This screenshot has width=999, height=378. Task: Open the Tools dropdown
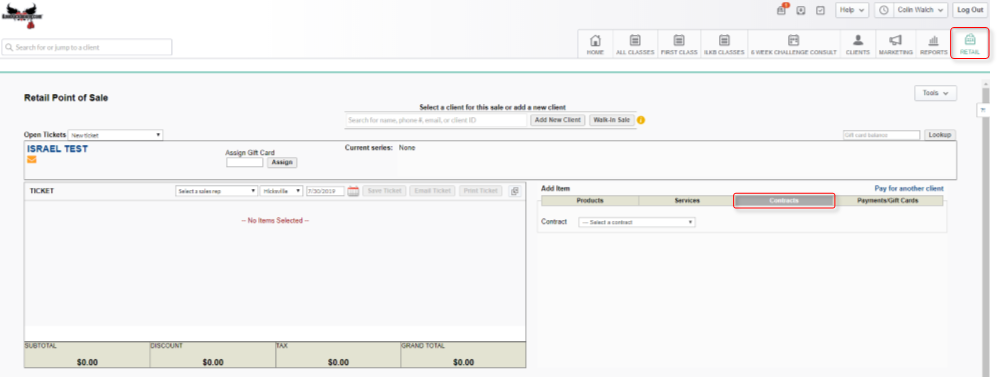[x=935, y=93]
